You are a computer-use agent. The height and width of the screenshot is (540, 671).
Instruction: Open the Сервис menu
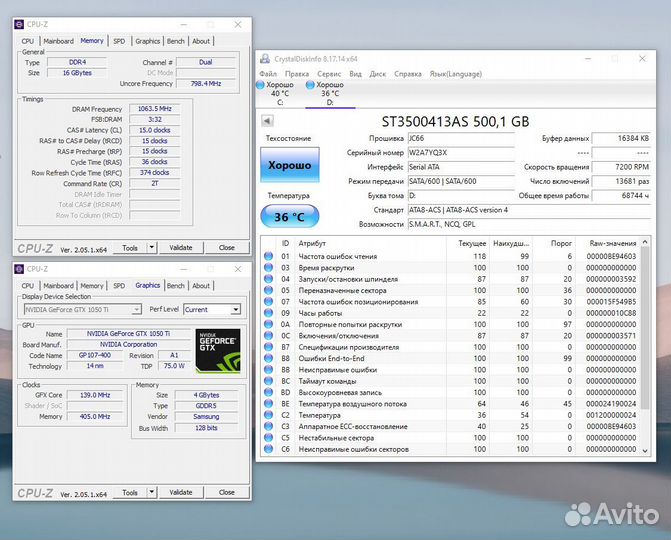point(329,74)
